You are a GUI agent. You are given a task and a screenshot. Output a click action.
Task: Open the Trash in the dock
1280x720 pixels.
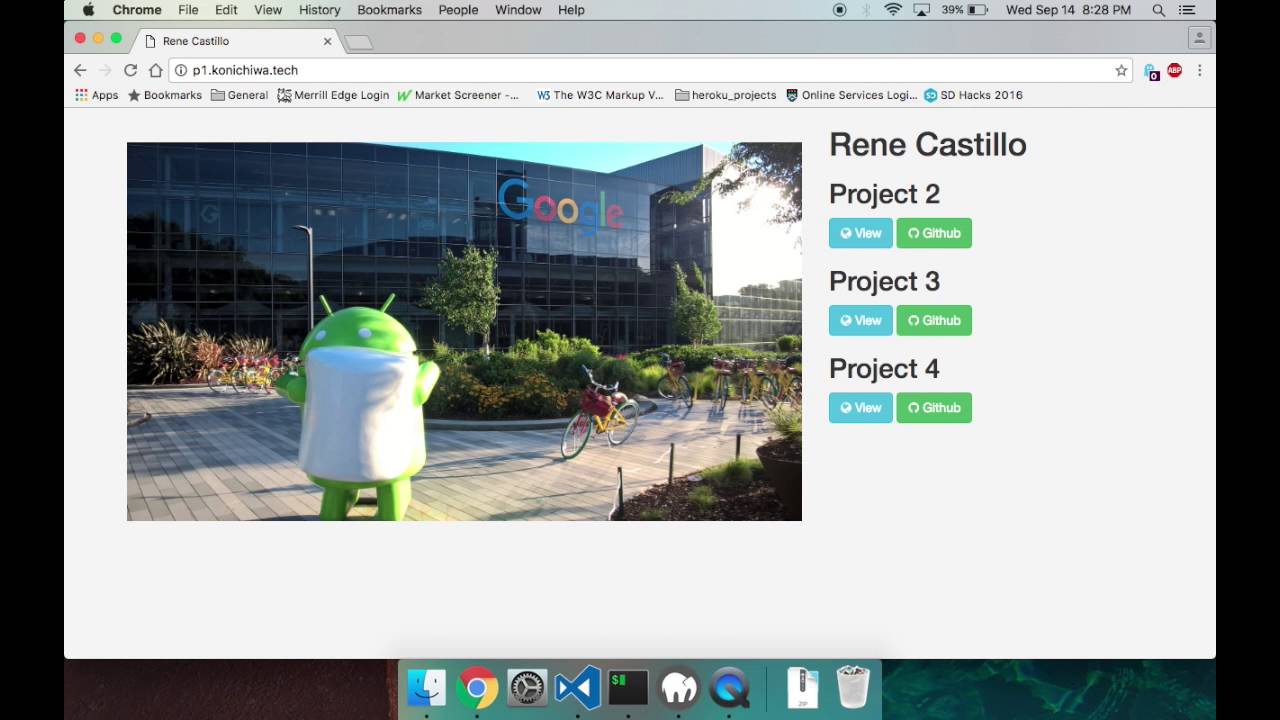click(x=853, y=688)
